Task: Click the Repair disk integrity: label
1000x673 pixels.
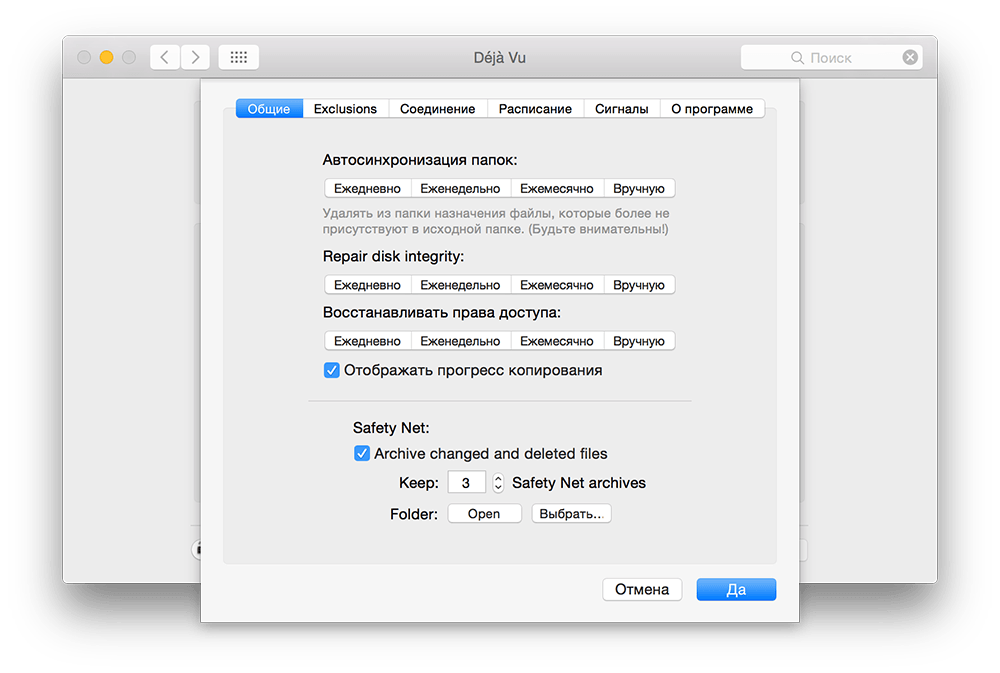Action: click(x=393, y=256)
